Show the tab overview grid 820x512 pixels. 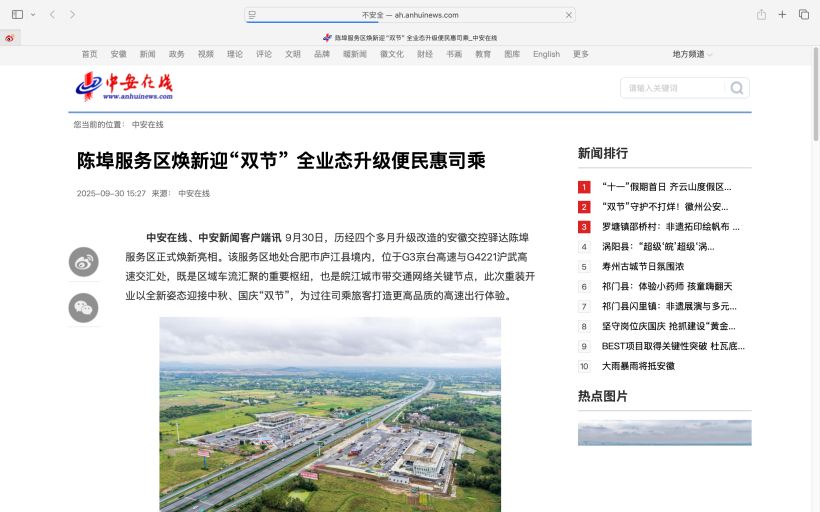click(804, 15)
